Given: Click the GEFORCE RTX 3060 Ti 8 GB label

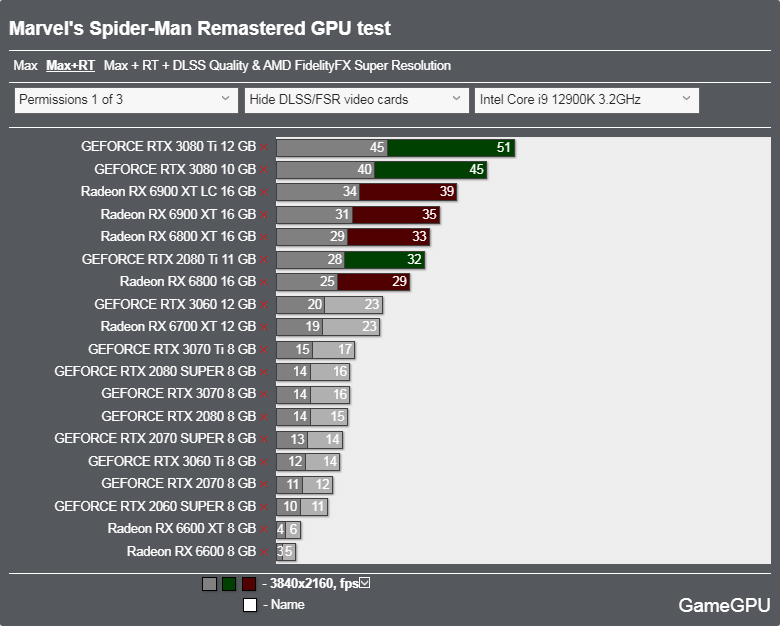Looking at the screenshot, I should point(172,461).
